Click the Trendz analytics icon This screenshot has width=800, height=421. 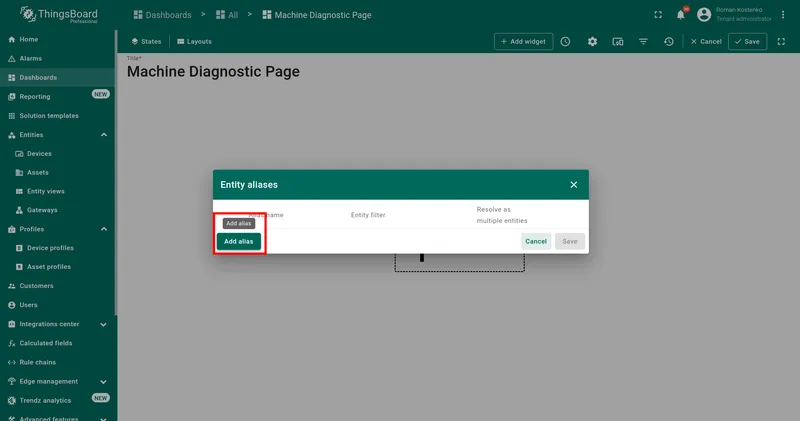tap(12, 401)
